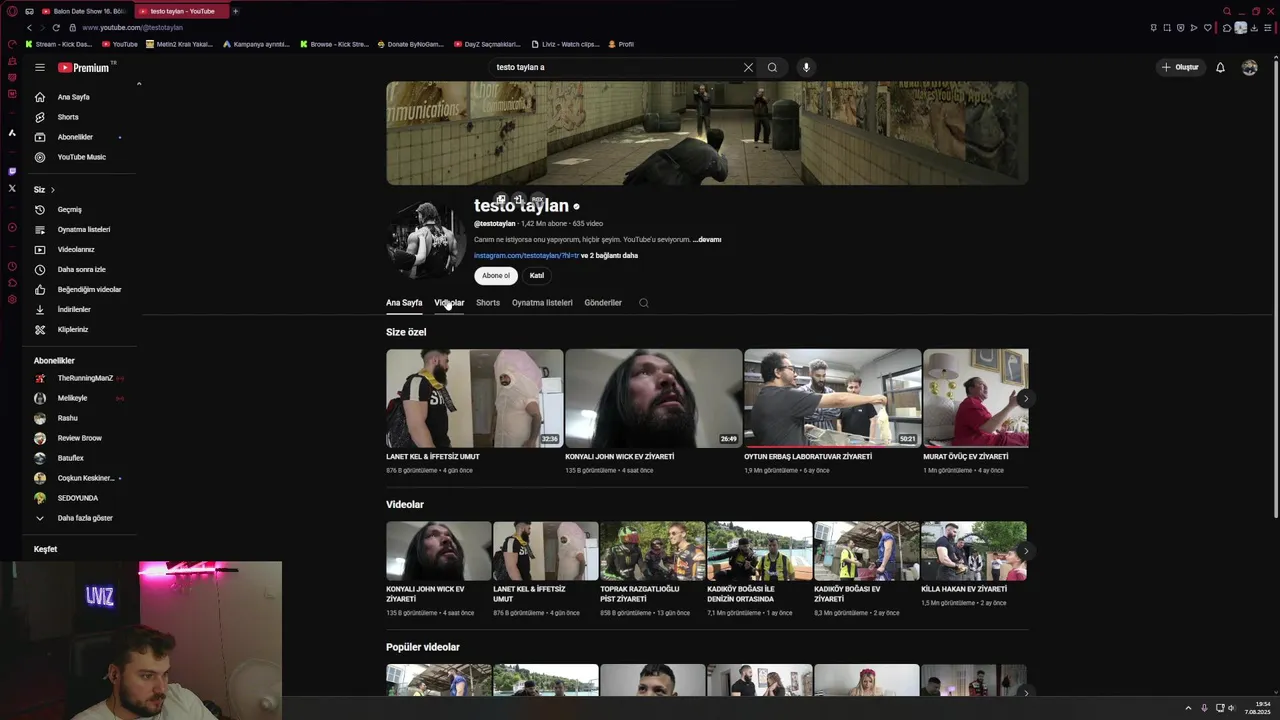Open İndirilenler downloads page
Image resolution: width=1280 pixels, height=720 pixels.
tap(81, 309)
